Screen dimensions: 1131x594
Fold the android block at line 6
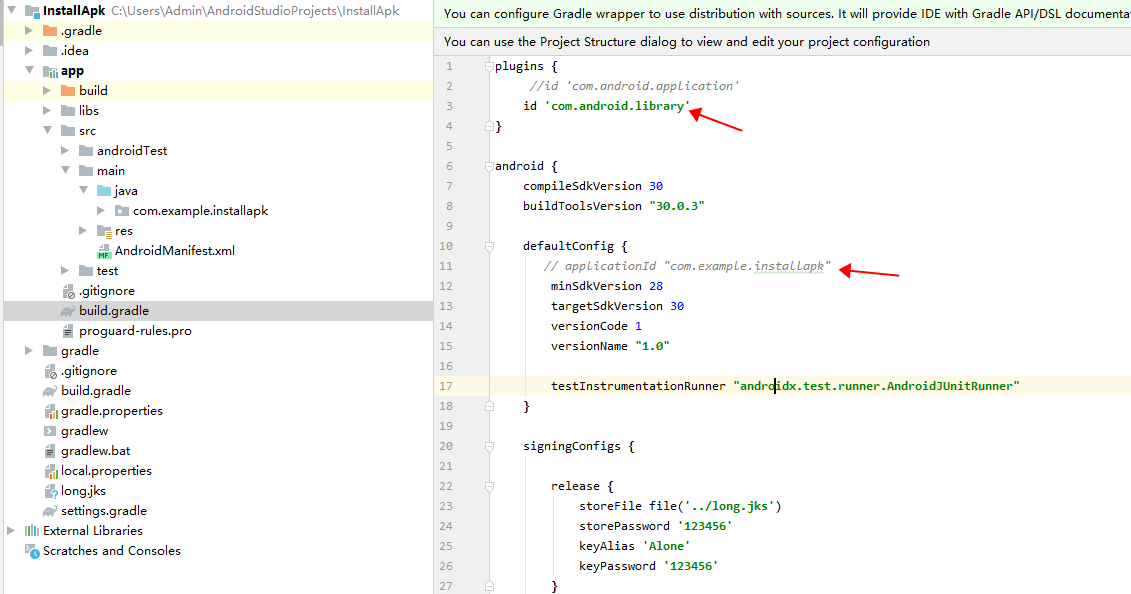[489, 167]
